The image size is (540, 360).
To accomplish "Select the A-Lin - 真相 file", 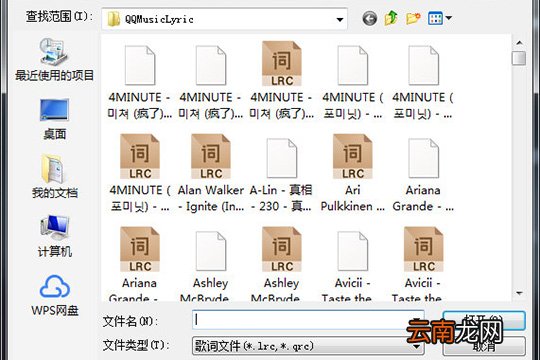I will pos(281,176).
